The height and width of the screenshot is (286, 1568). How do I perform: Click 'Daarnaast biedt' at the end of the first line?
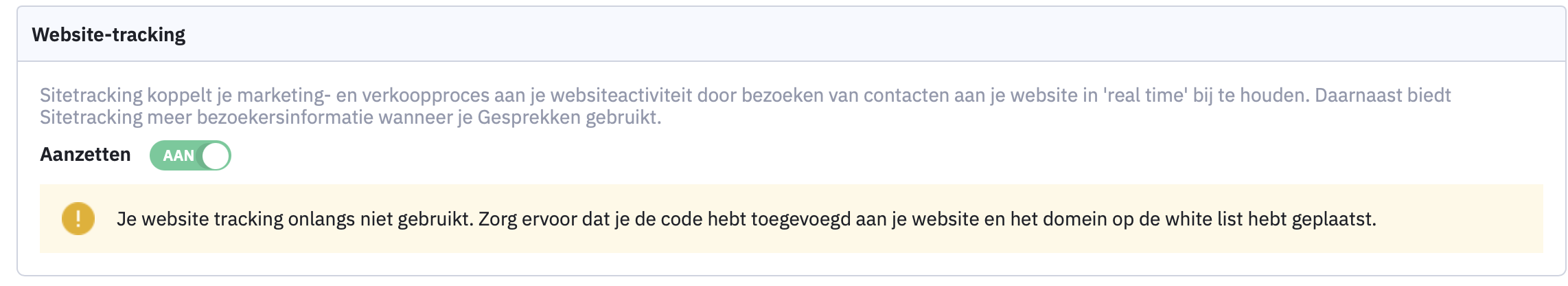click(1383, 95)
